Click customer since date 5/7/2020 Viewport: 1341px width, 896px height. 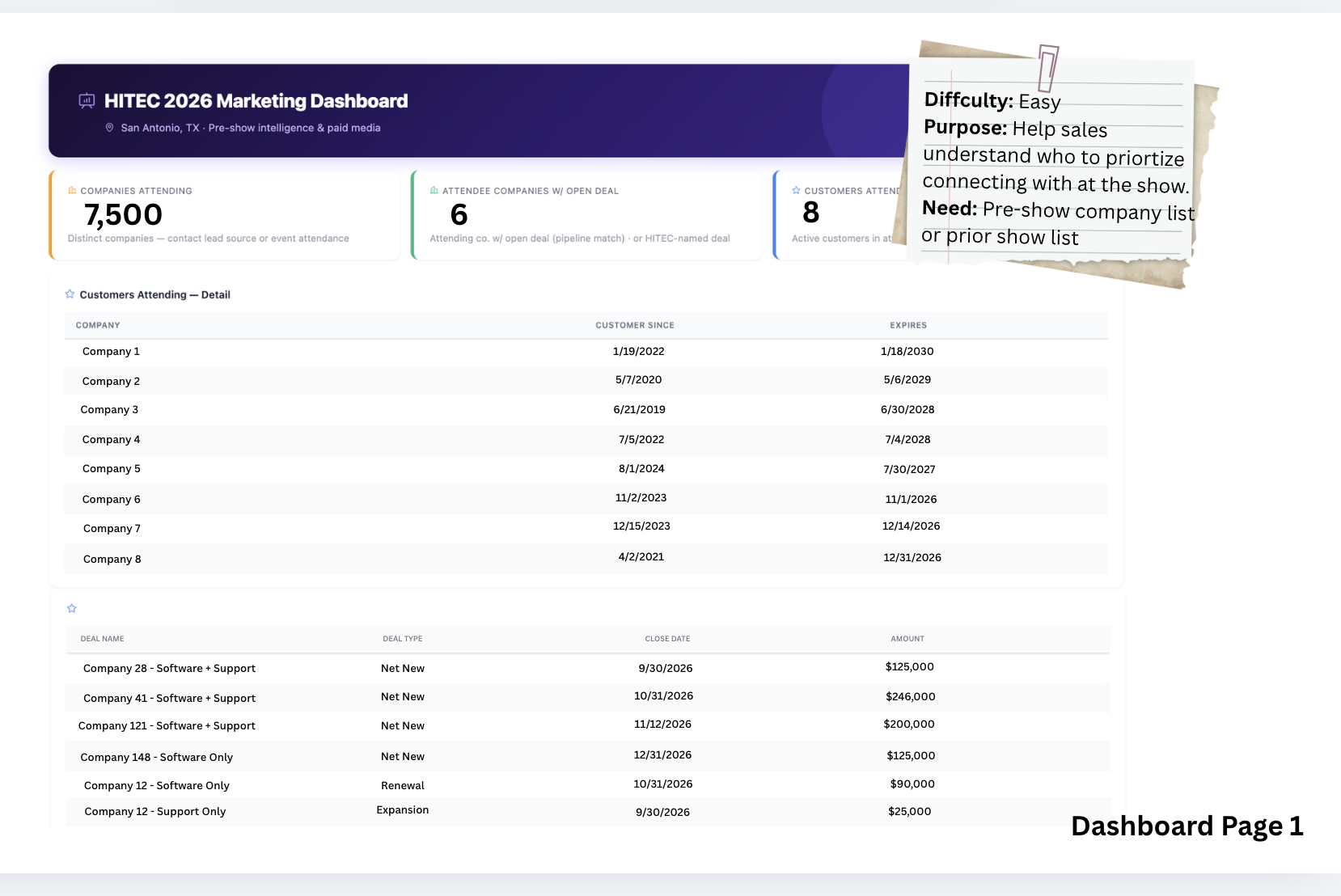click(x=639, y=380)
